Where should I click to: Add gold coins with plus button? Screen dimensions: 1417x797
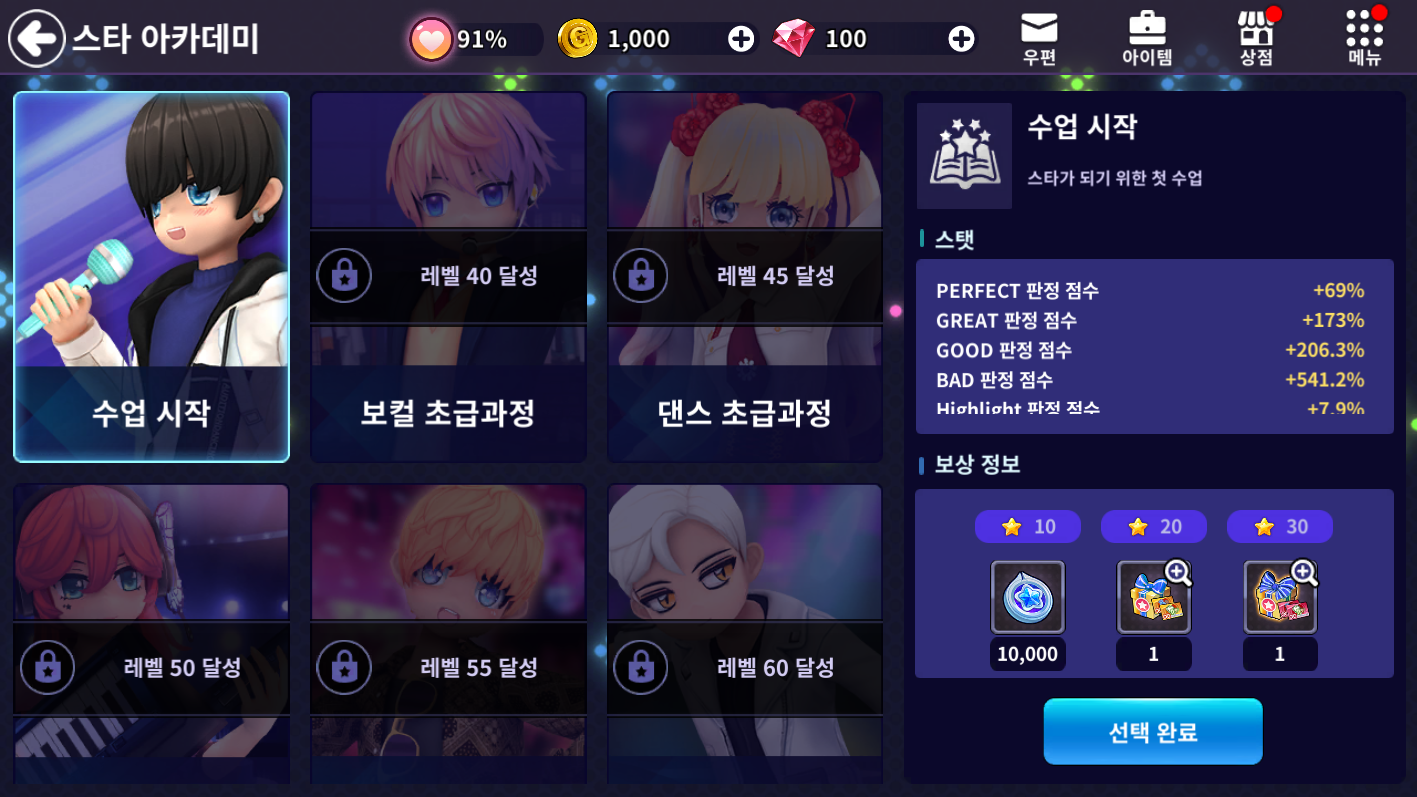click(x=741, y=39)
